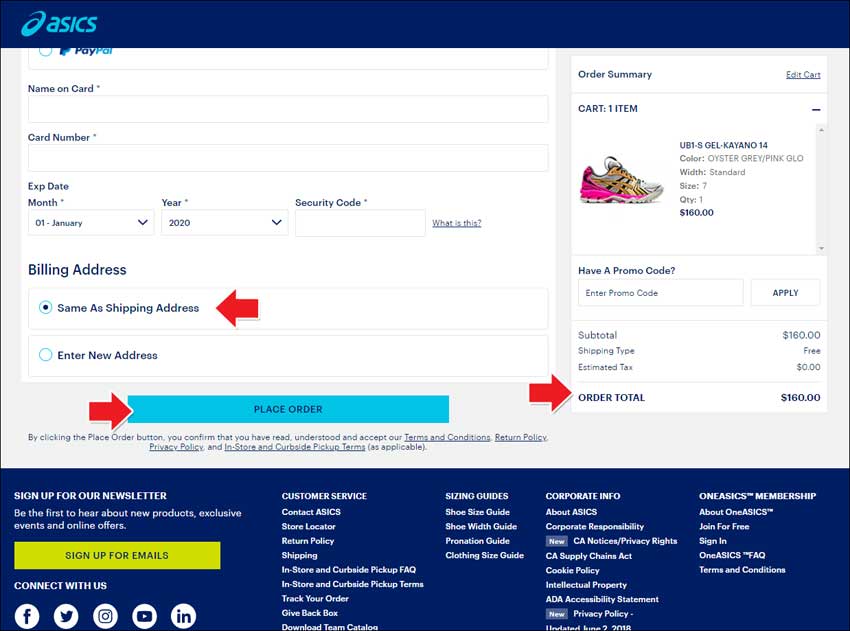Screen dimensions: 850x631
Task: Click the Order Total amount $160.00
Action: point(800,397)
